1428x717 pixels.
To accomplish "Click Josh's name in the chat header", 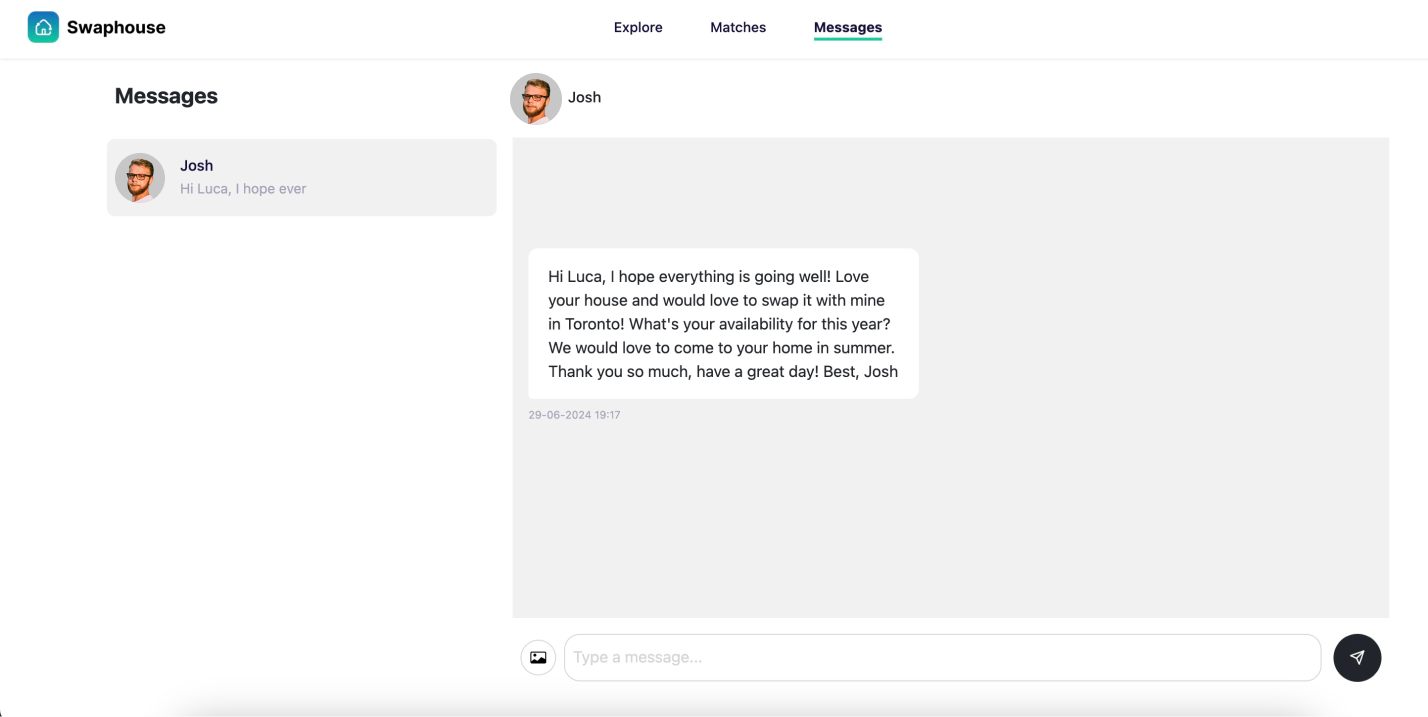I will pos(584,97).
